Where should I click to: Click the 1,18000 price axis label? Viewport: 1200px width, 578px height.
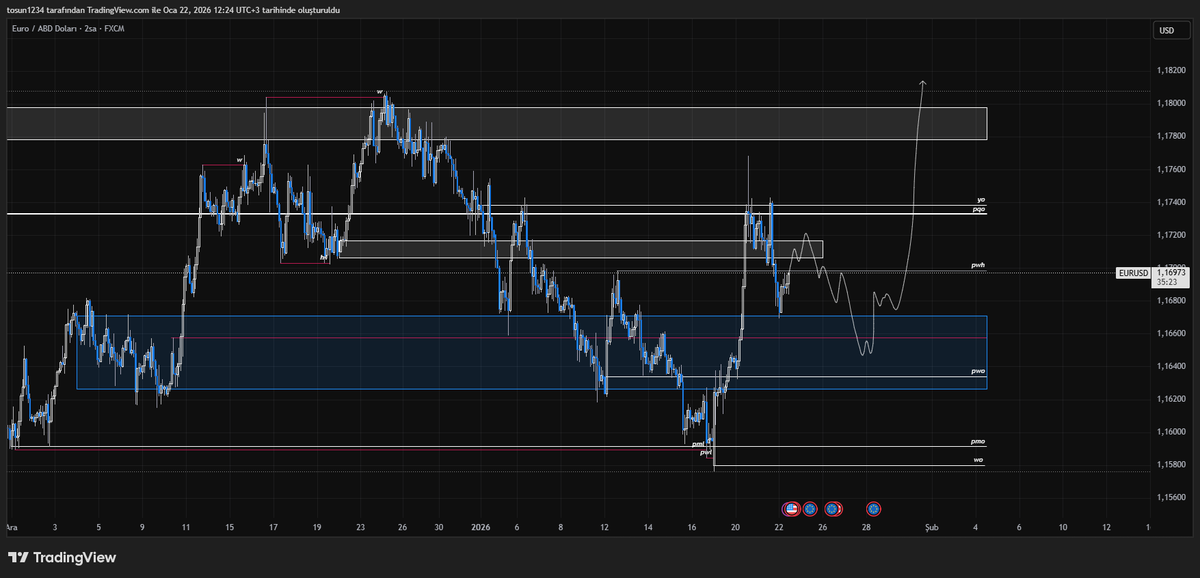click(x=1171, y=104)
